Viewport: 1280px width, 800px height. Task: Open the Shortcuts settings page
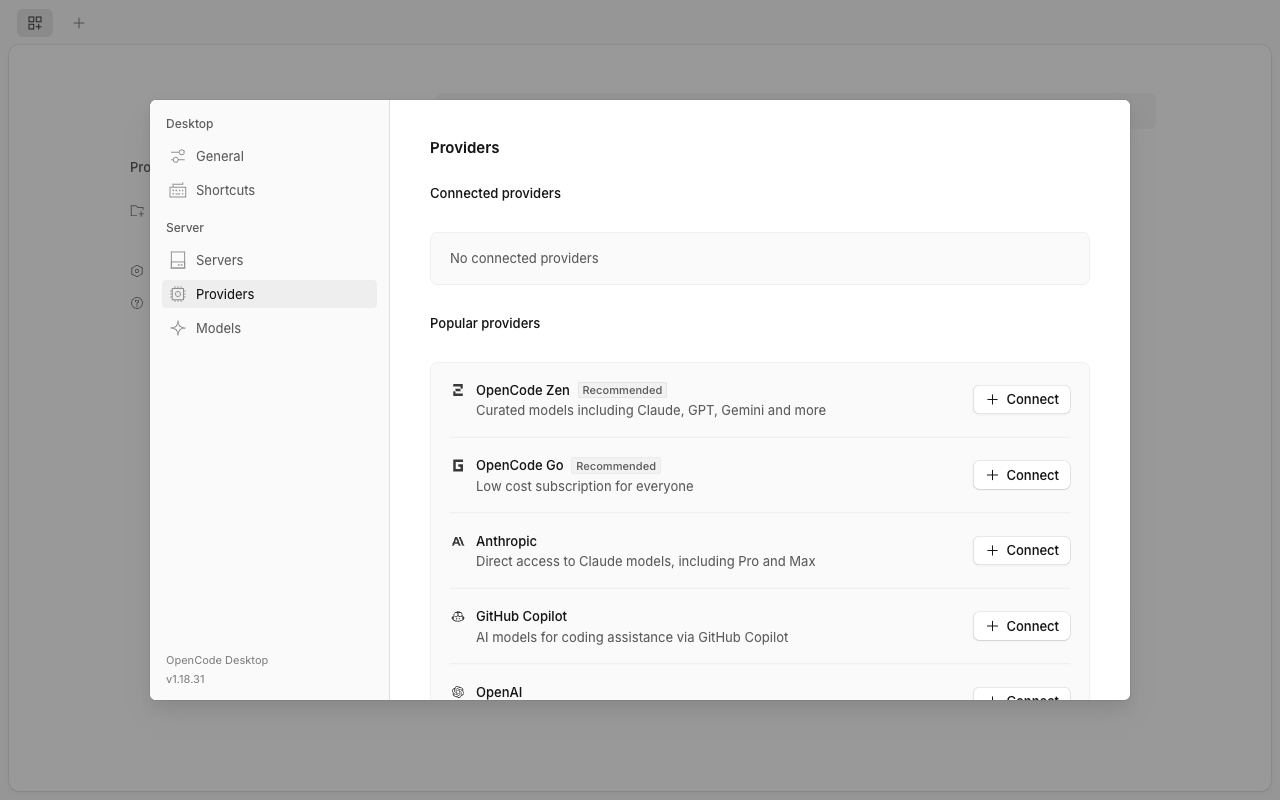[x=269, y=190]
